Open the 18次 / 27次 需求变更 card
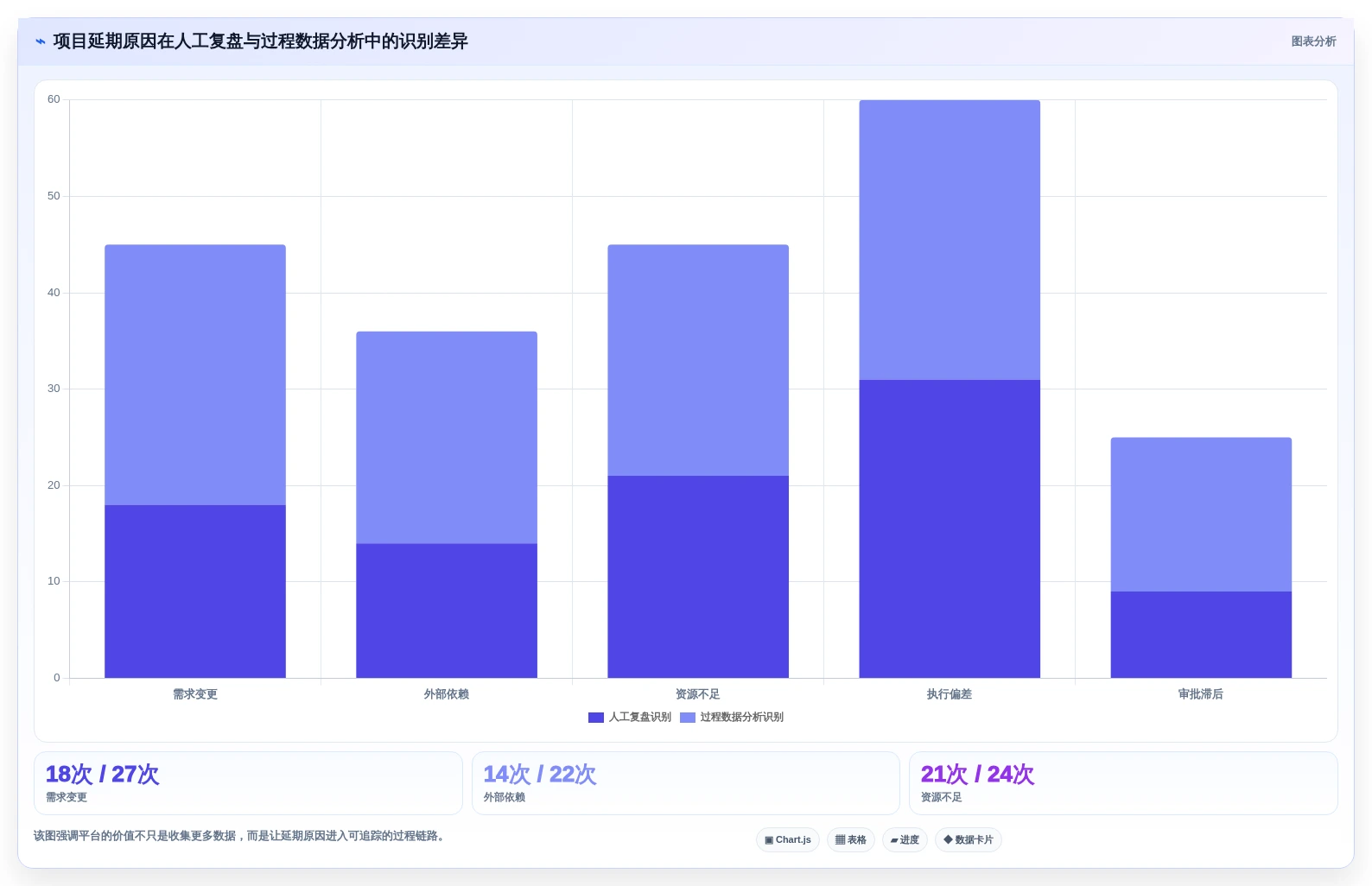This screenshot has height=886, width=1372. click(x=248, y=783)
